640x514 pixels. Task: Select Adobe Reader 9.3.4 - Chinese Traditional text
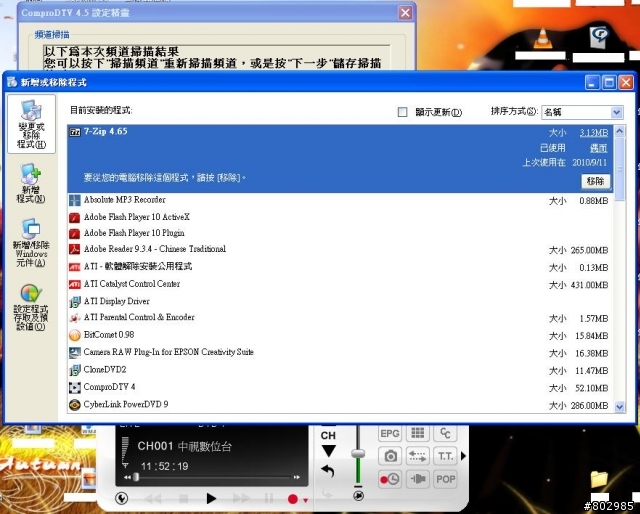155,249
